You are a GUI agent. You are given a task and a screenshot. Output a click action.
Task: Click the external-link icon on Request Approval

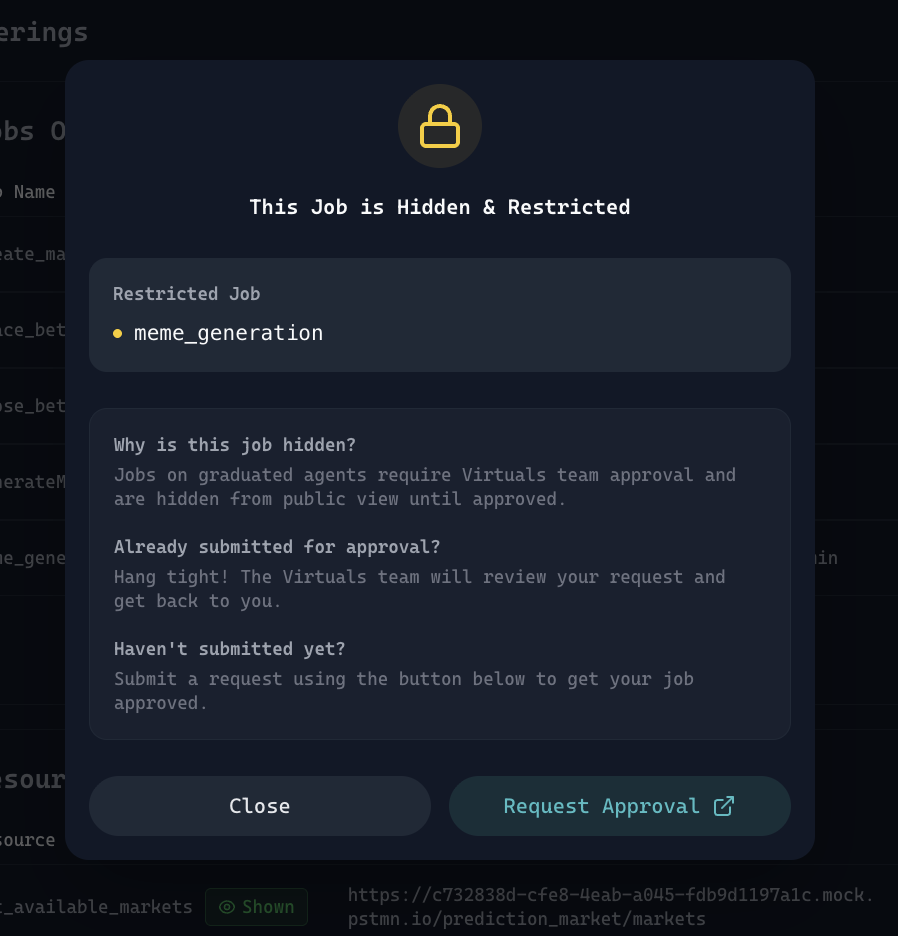(724, 806)
